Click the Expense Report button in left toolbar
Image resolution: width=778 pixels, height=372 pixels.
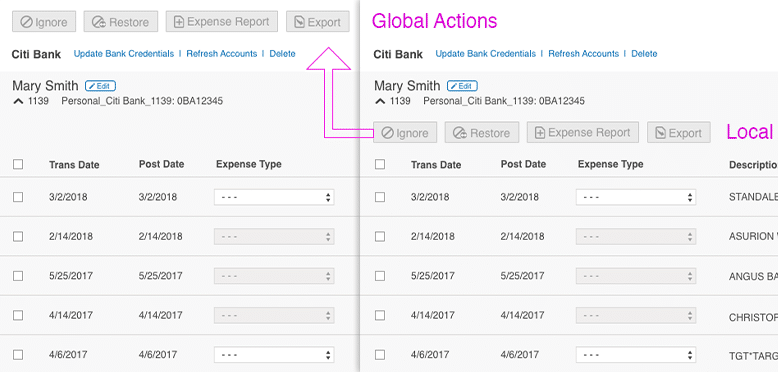[x=222, y=22]
